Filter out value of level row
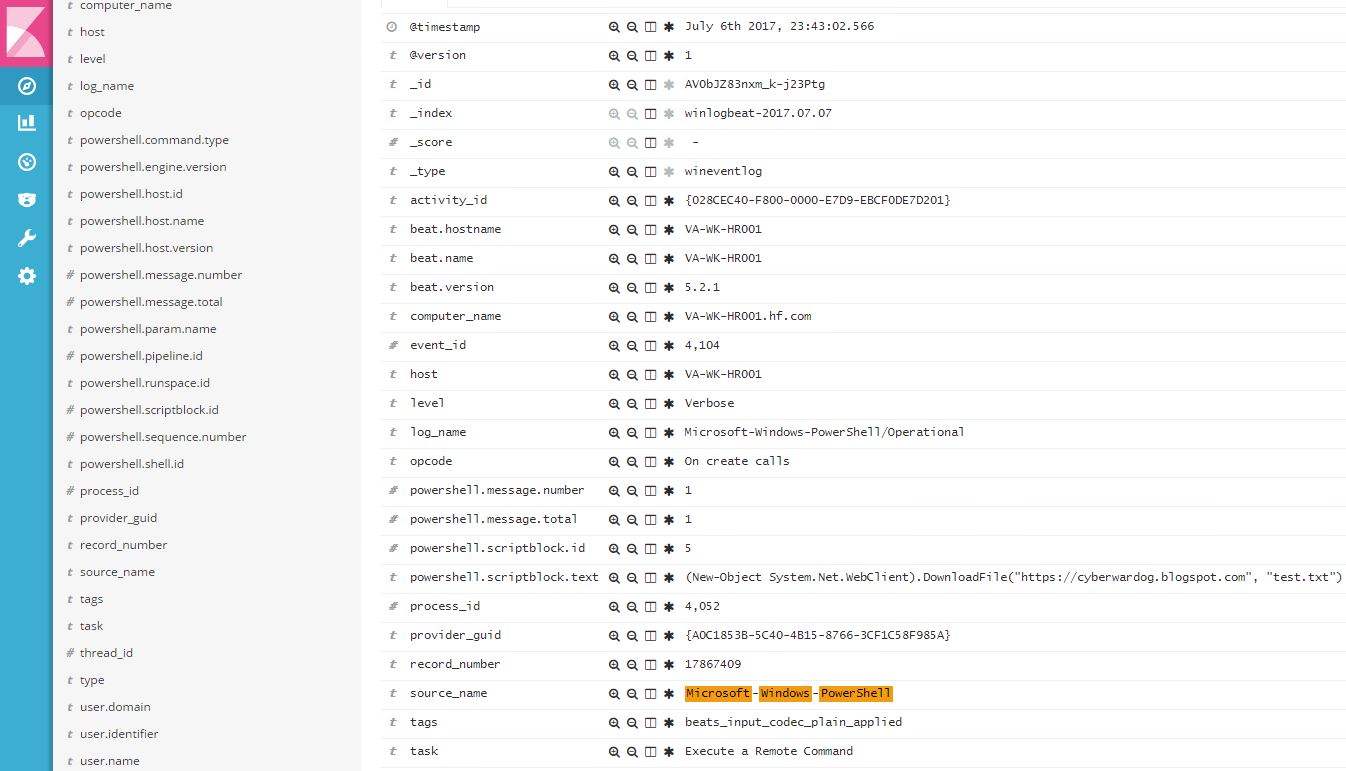This screenshot has width=1346, height=771. pos(632,403)
